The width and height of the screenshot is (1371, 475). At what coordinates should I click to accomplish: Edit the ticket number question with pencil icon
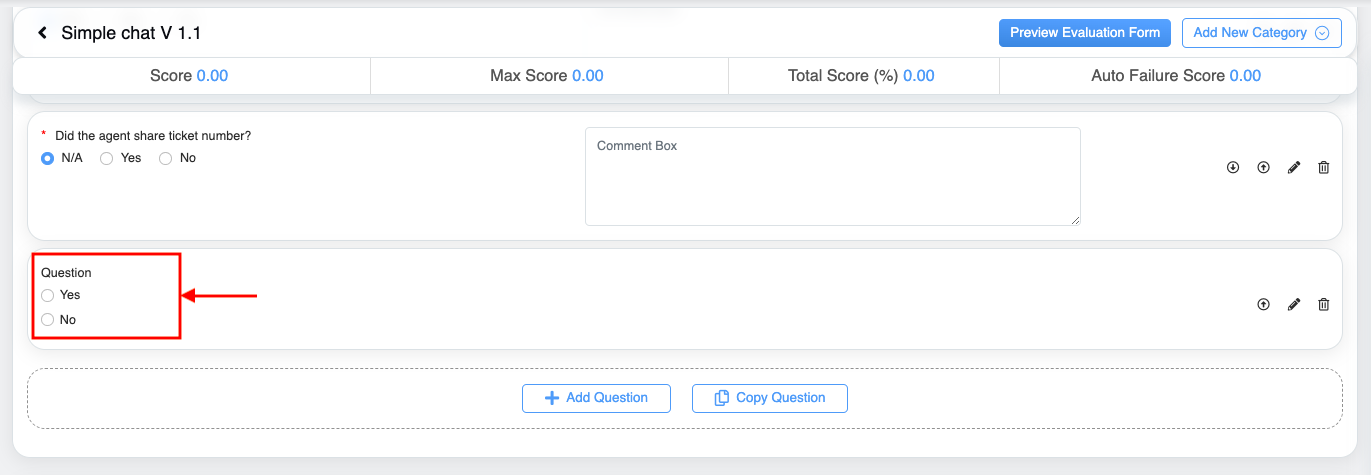click(x=1294, y=168)
